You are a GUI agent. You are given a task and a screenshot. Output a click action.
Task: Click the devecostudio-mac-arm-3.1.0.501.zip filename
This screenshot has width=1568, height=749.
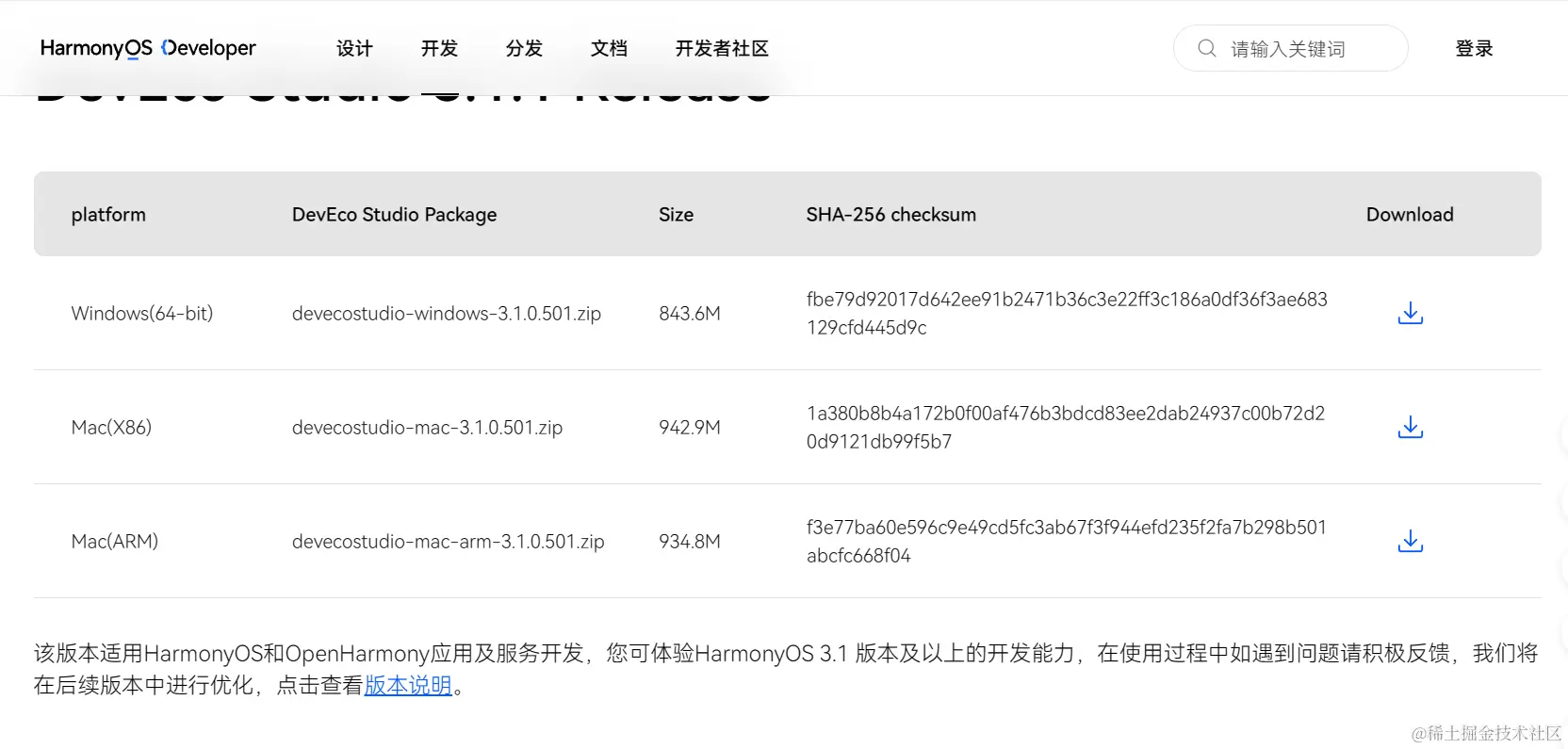pyautogui.click(x=448, y=542)
